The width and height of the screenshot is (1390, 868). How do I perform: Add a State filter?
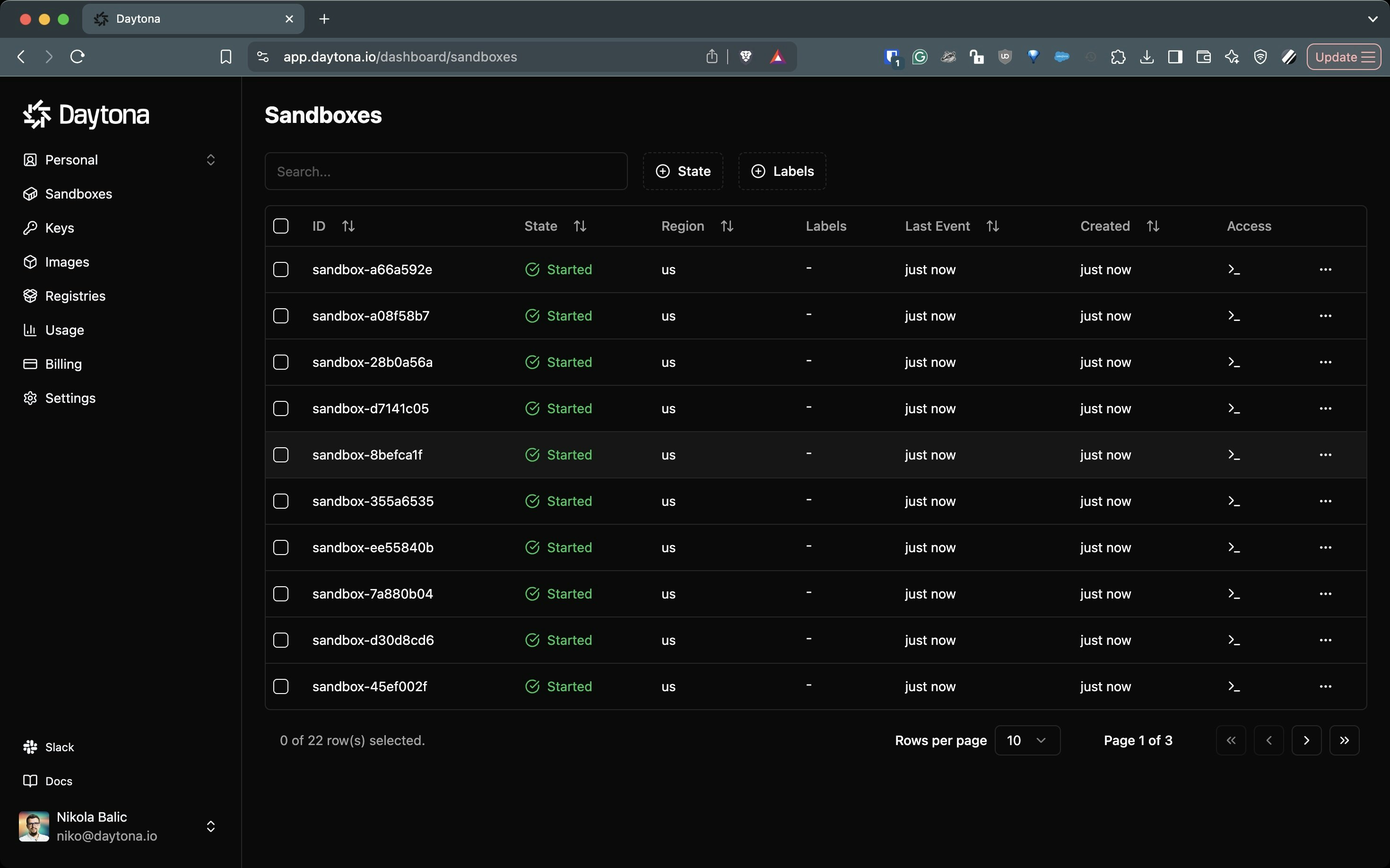683,171
